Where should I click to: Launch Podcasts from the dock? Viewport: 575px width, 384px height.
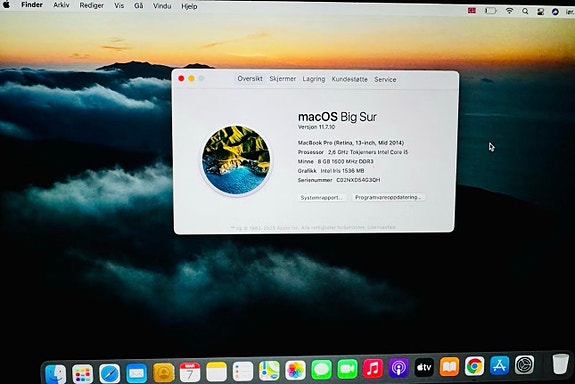[x=398, y=367]
